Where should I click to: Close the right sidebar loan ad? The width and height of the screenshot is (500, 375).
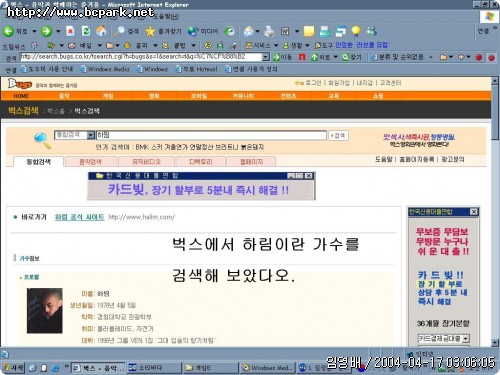tap(474, 212)
